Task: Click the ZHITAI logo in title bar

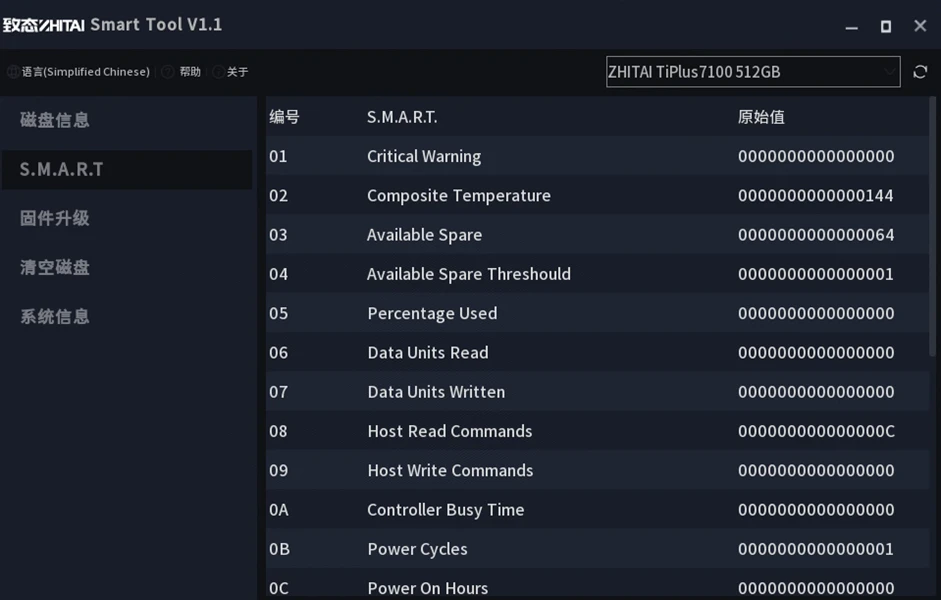Action: click(43, 25)
